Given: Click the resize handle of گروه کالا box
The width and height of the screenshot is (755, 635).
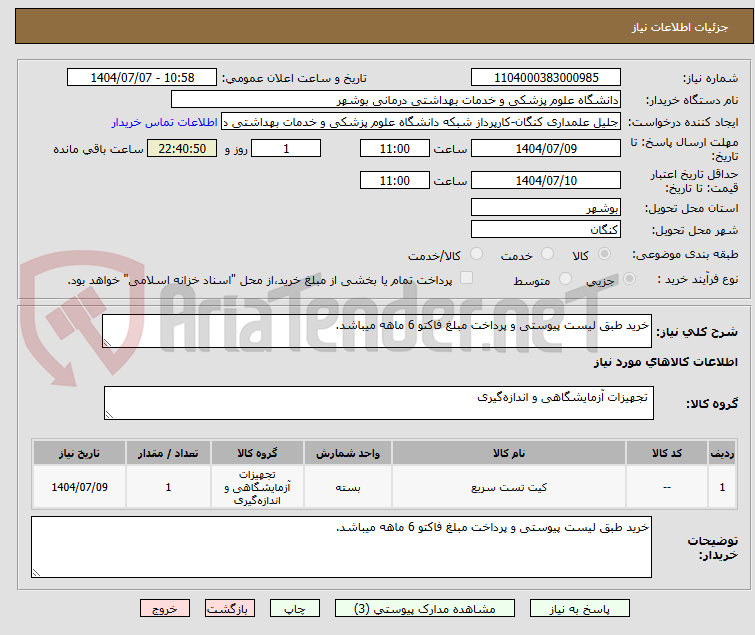Looking at the screenshot, I should (x=109, y=415).
